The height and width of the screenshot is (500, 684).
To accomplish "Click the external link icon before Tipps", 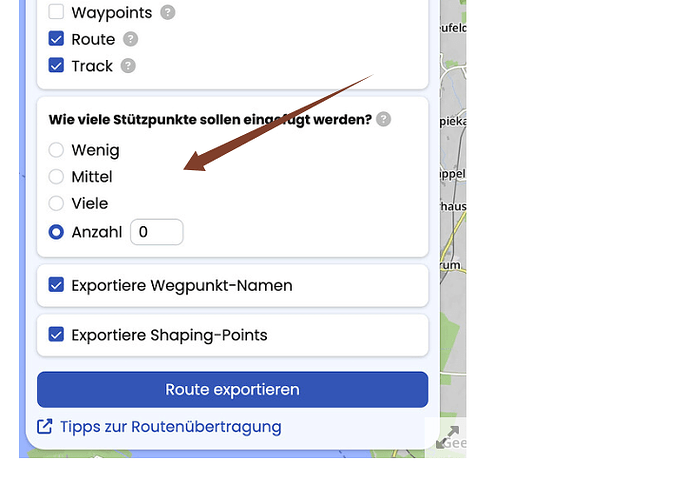I will pos(45,427).
